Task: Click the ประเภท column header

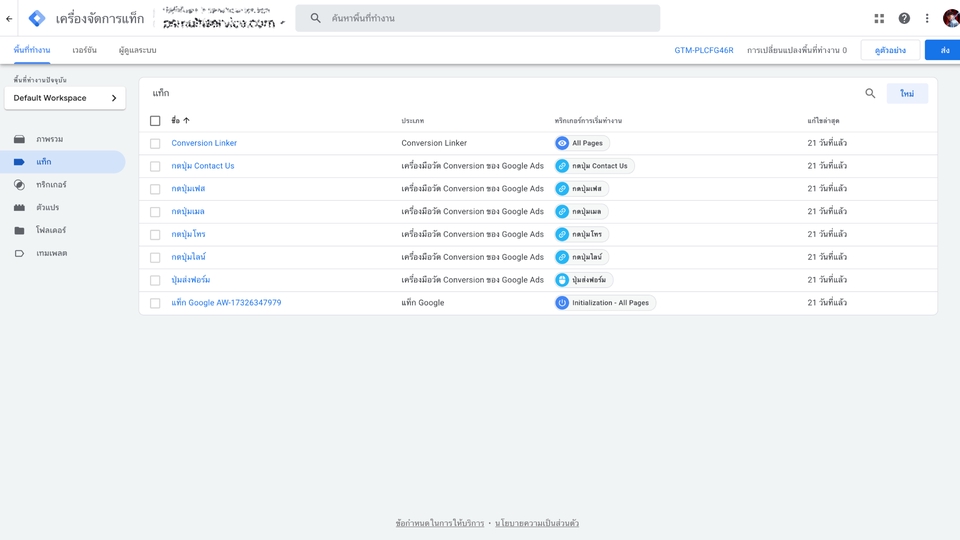Action: pyautogui.click(x=413, y=121)
